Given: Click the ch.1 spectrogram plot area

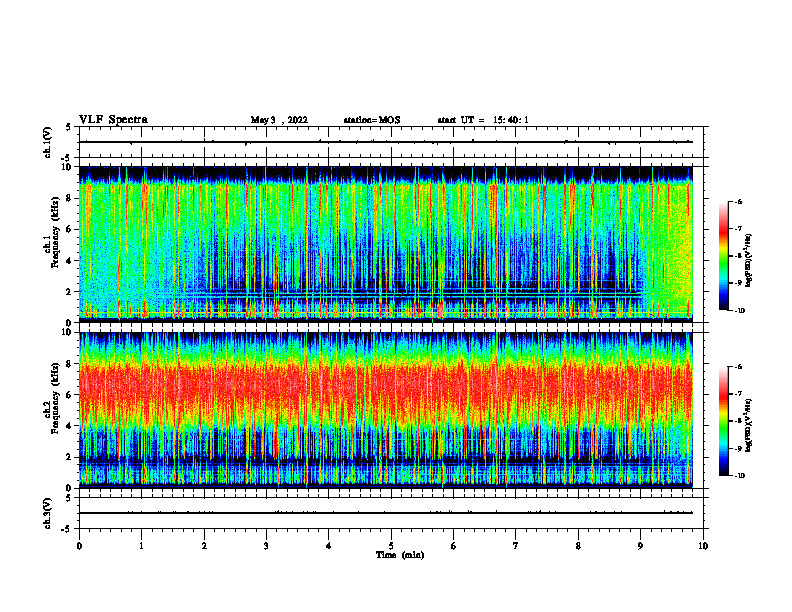Looking at the screenshot, I should pyautogui.click(x=386, y=244).
